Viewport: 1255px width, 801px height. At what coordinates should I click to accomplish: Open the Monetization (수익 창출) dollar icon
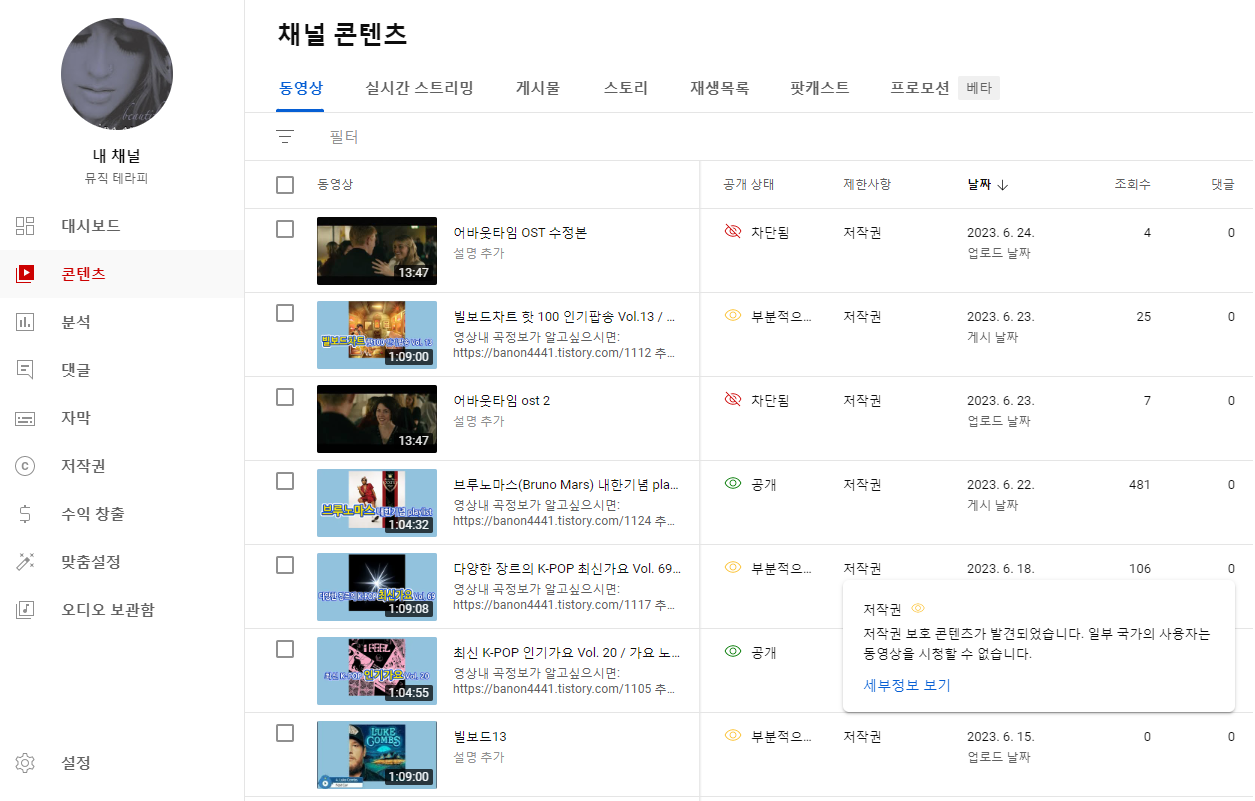coord(26,514)
